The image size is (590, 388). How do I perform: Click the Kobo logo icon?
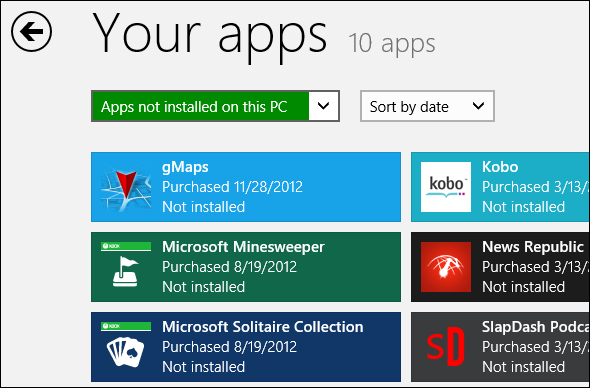pyautogui.click(x=446, y=187)
